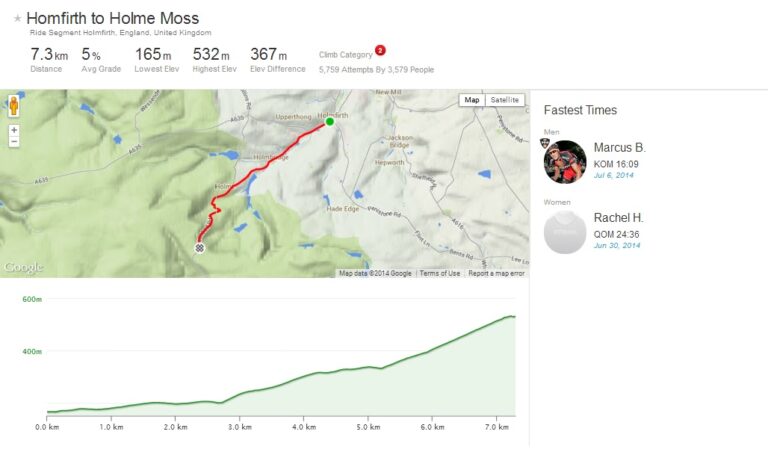This screenshot has width=768, height=452.
Task: Click Report a map error
Action: (496, 273)
